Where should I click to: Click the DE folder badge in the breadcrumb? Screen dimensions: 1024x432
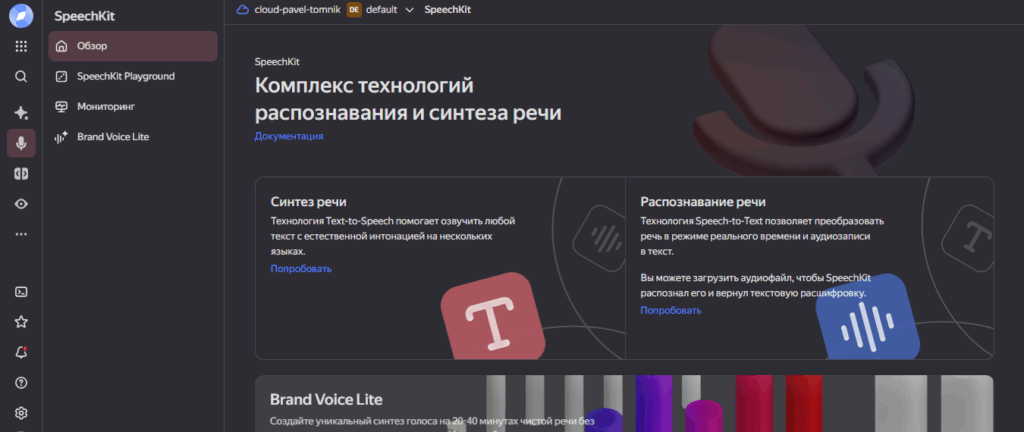point(354,10)
